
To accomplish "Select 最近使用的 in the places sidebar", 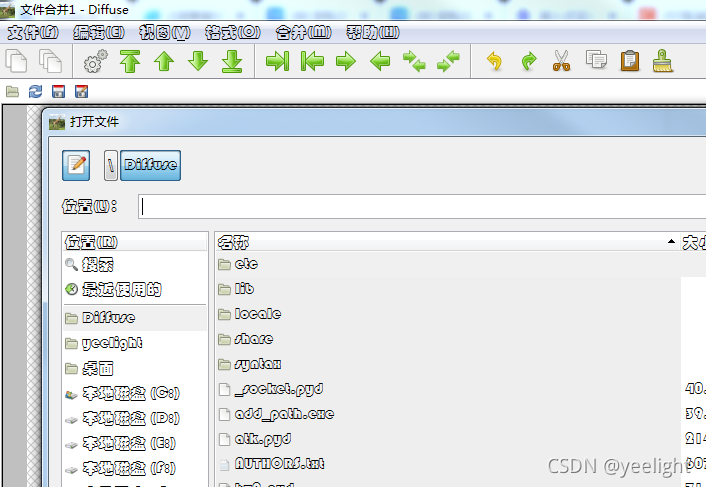I will click(135, 289).
